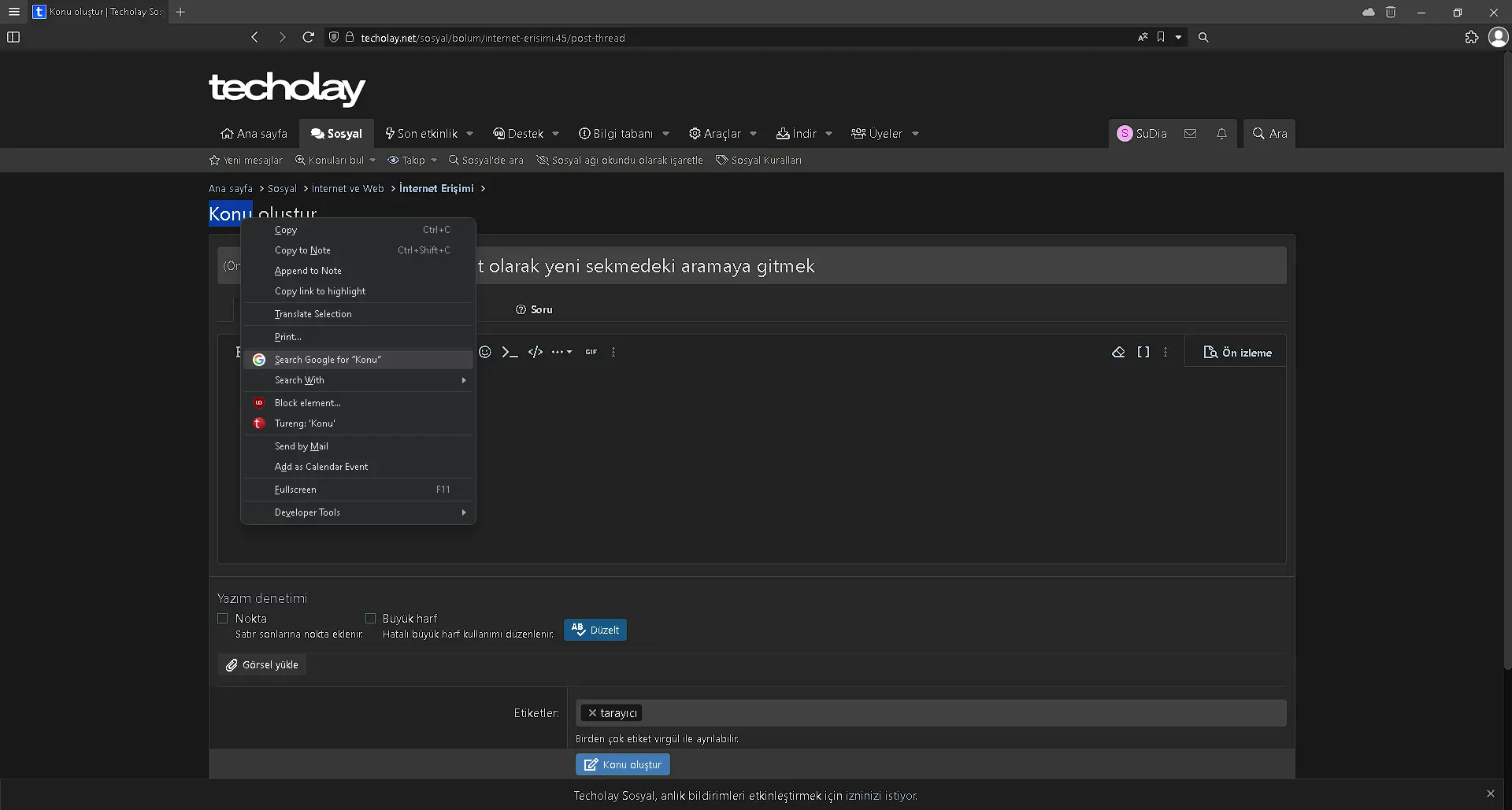
Task: Select the Soru thread type option
Action: [x=534, y=310]
